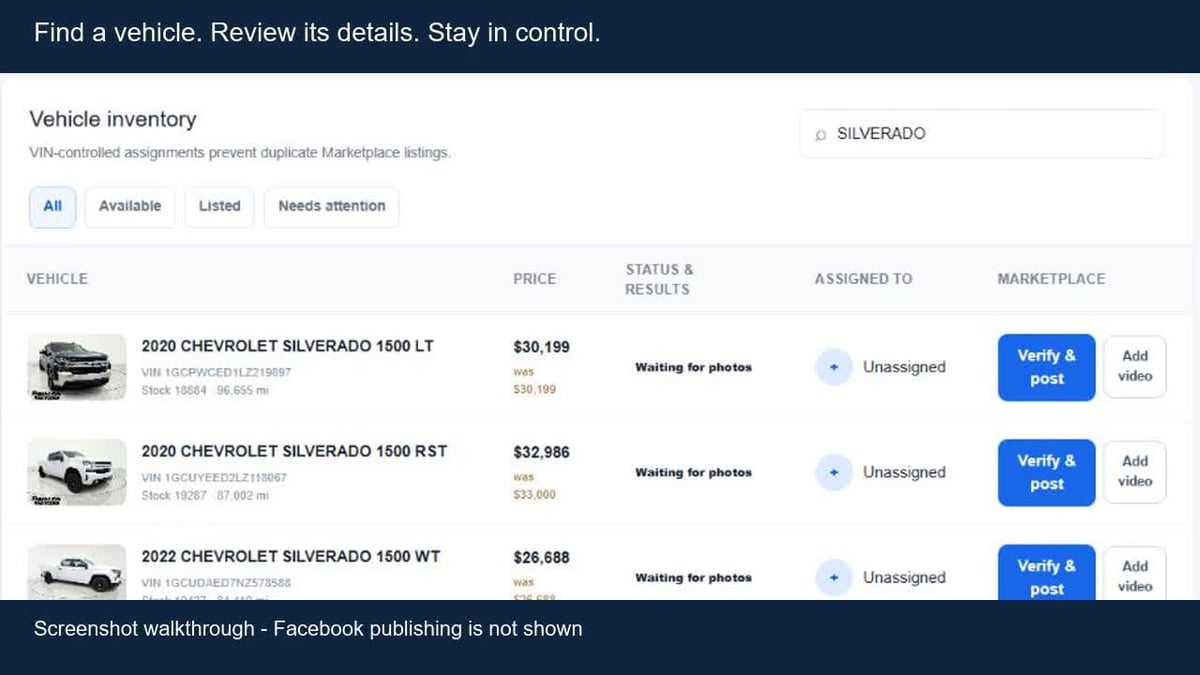Click Verify & post for the Silverado 1500 WT

(1047, 573)
